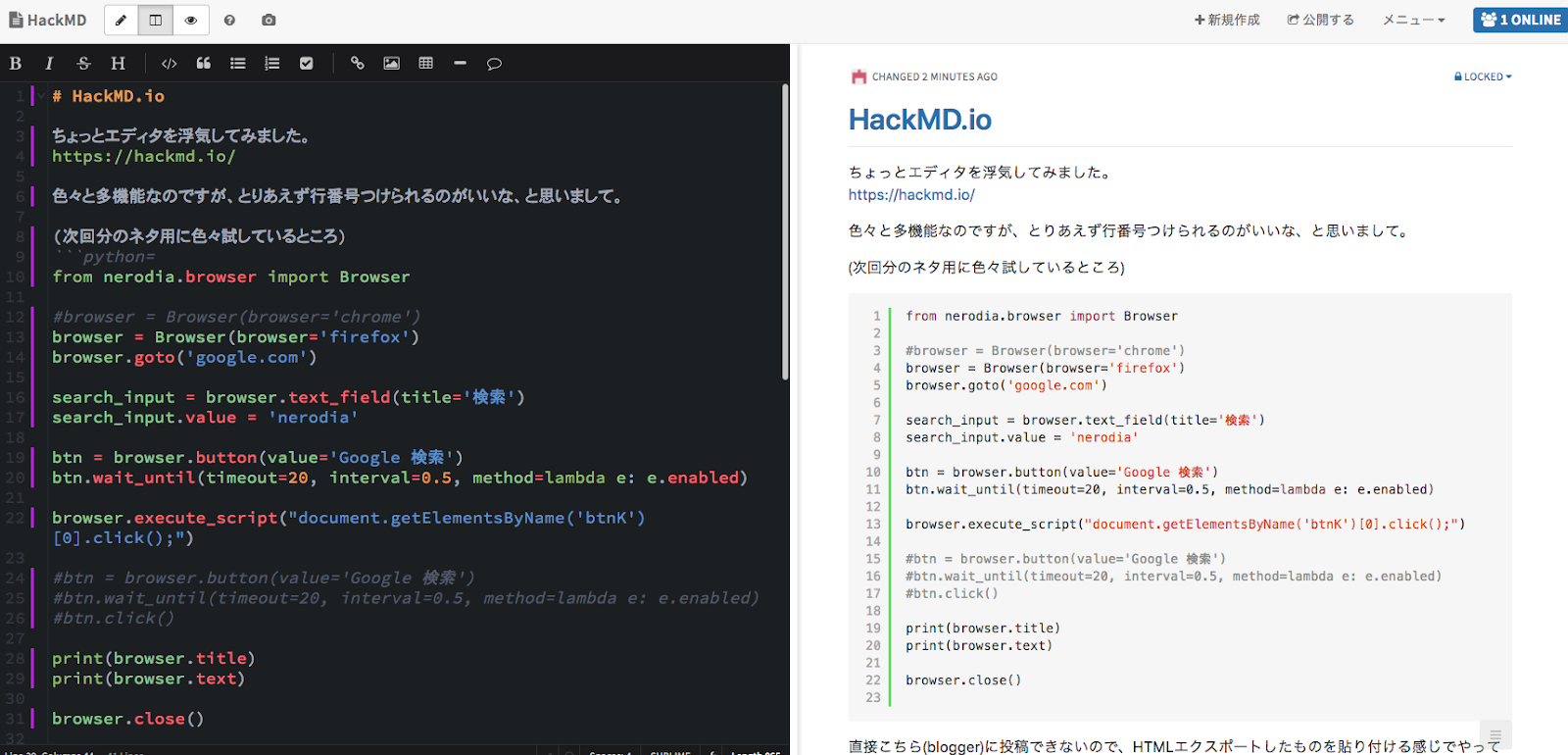Click the (次回分のネタ用に色々試しているところ) preview line
Image resolution: width=1568 pixels, height=755 pixels.
pos(987,268)
